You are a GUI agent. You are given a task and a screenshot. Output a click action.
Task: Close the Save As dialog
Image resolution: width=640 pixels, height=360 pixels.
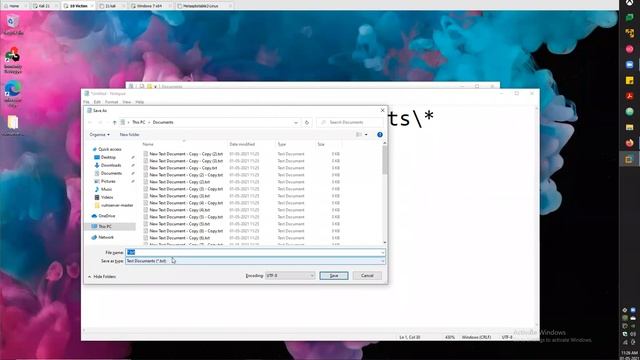382,111
